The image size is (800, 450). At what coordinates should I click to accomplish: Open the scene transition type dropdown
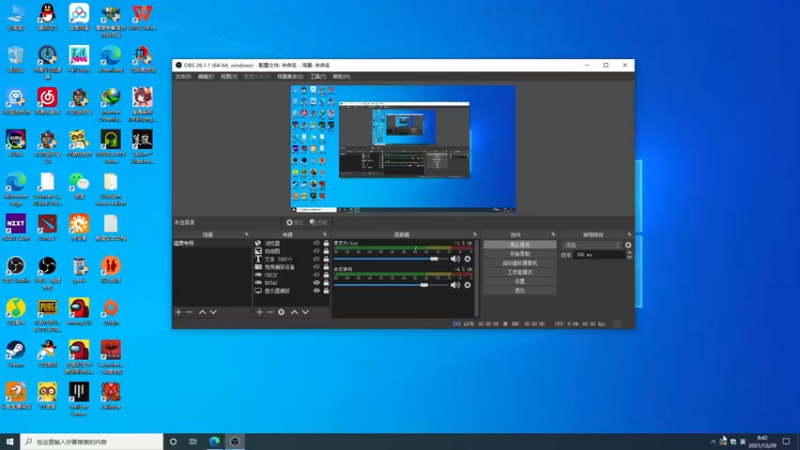click(x=592, y=245)
